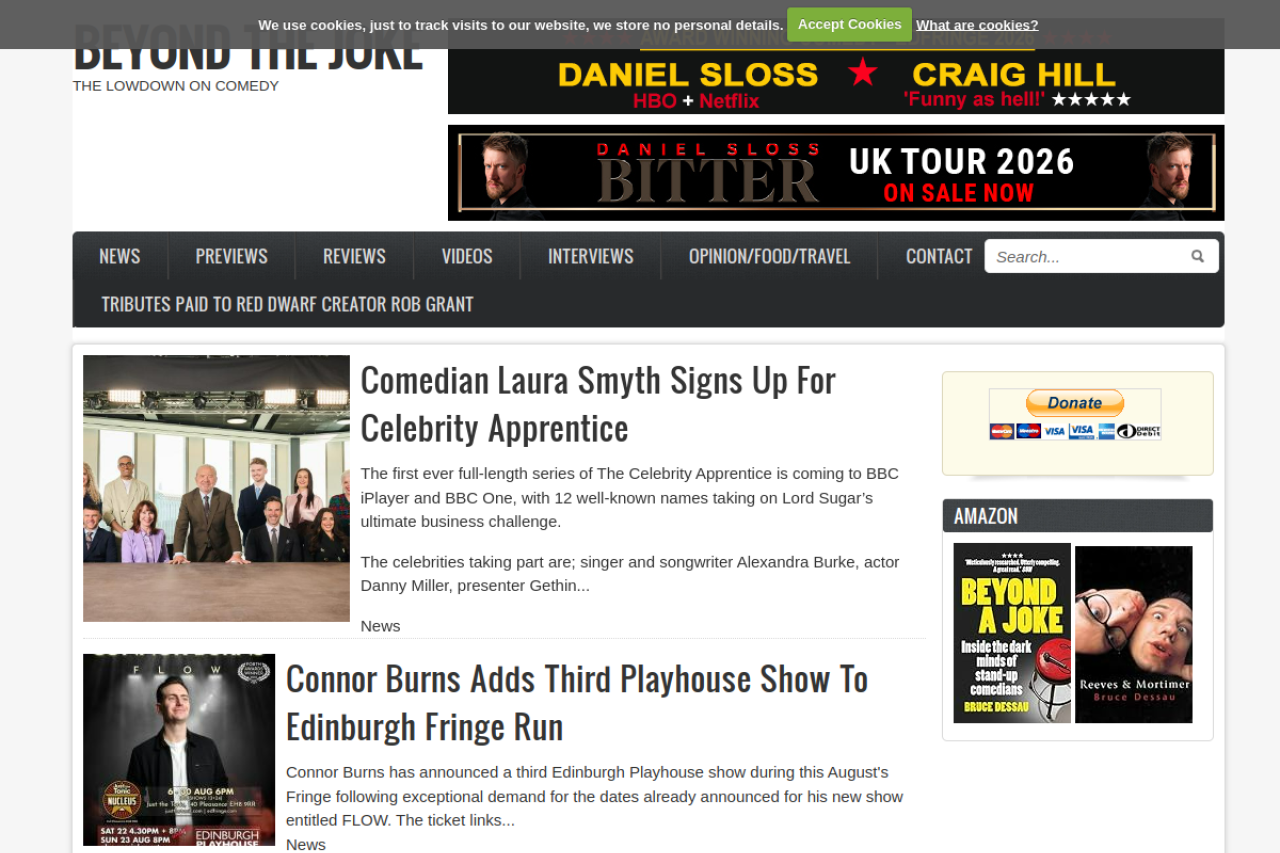Click the AMAZON sidebar heading

coord(986,516)
